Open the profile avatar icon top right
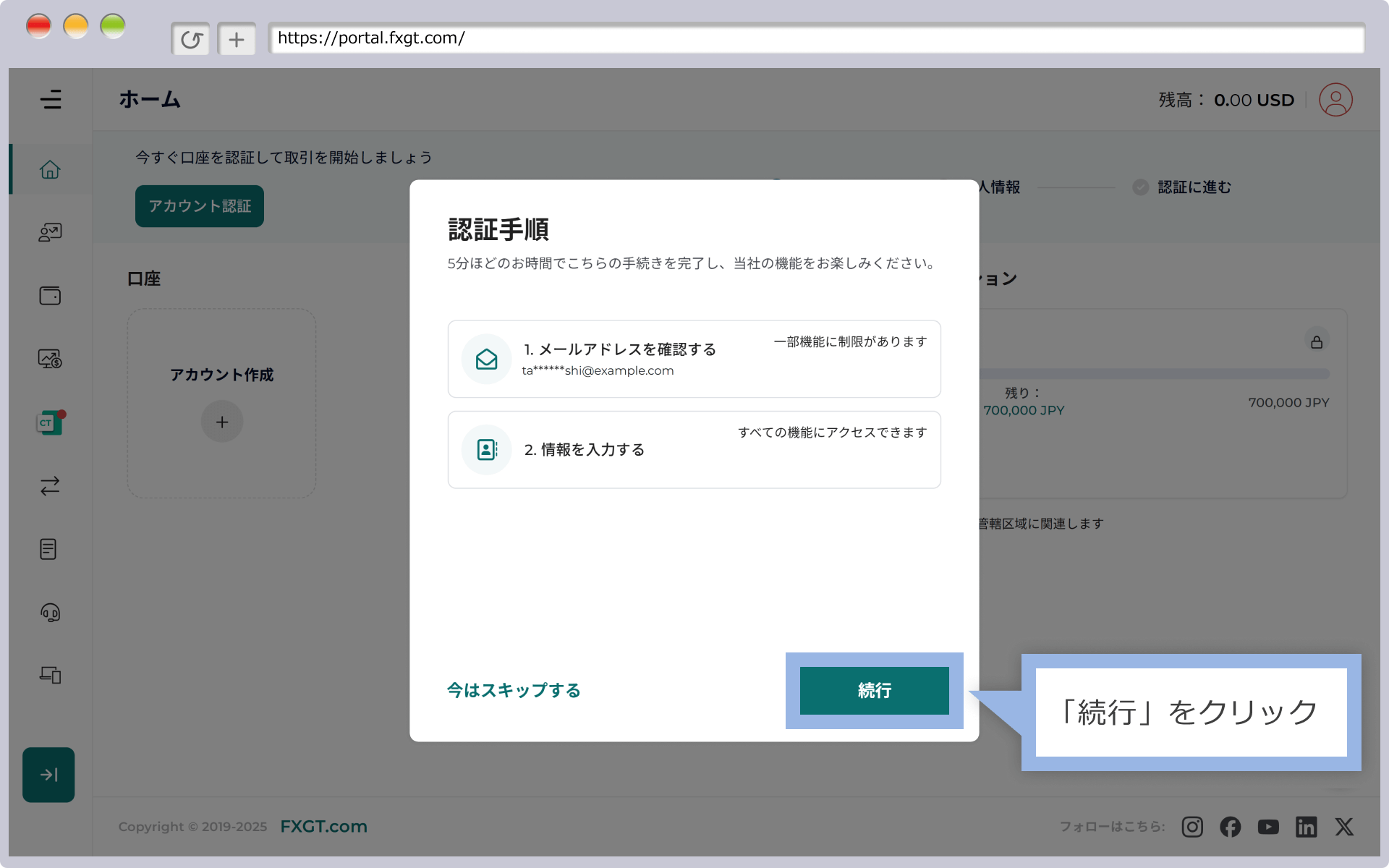 [1335, 99]
